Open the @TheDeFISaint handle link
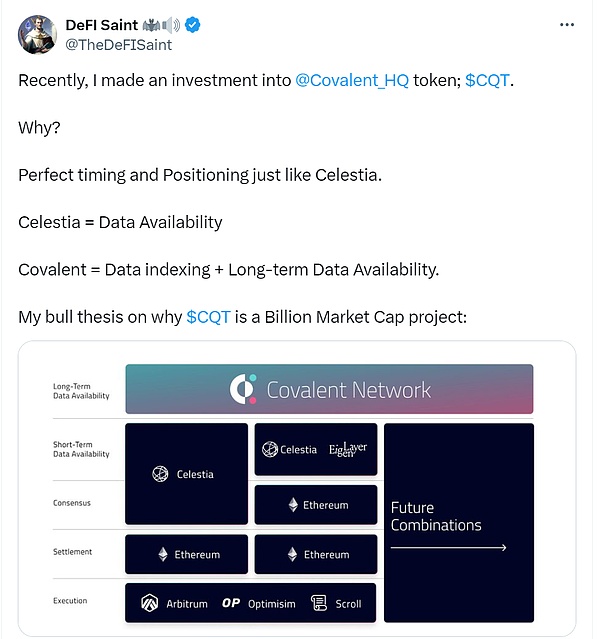The width and height of the screenshot is (600, 639). tap(119, 44)
